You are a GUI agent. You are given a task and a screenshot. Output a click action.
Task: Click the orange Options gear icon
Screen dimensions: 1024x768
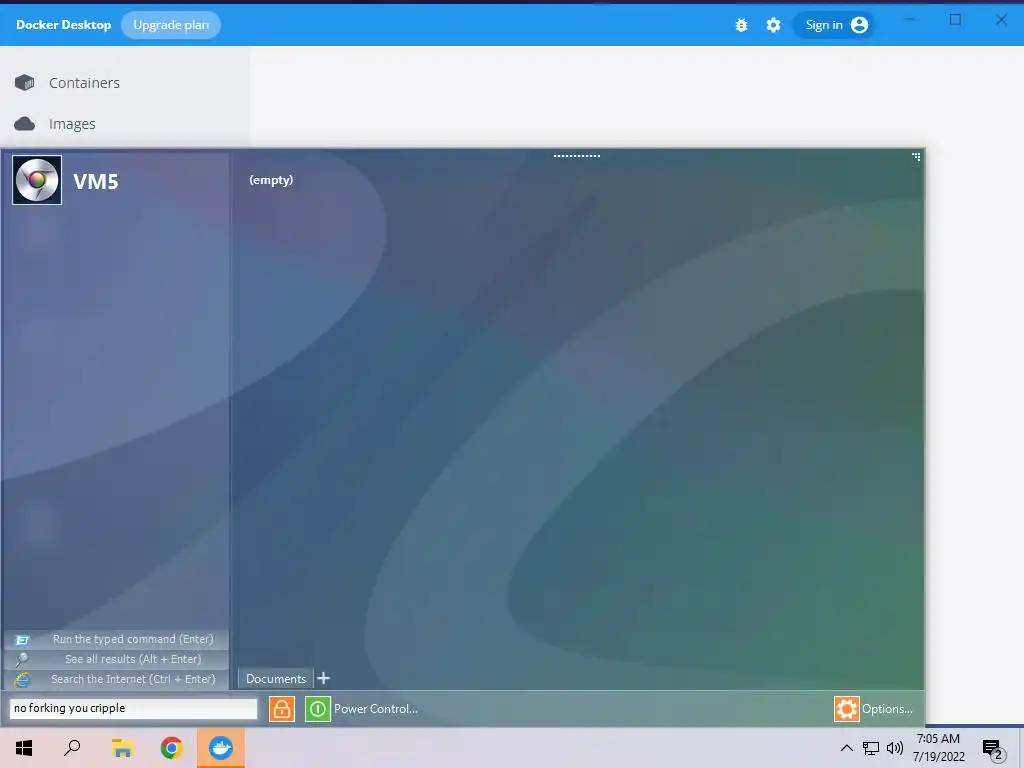coord(846,709)
